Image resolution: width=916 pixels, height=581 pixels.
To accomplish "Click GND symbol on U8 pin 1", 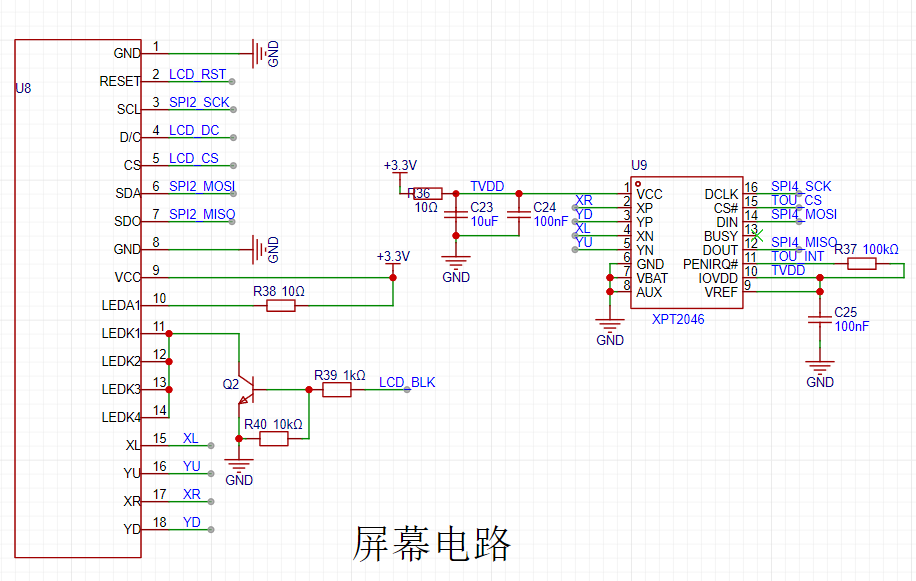I will click(259, 54).
